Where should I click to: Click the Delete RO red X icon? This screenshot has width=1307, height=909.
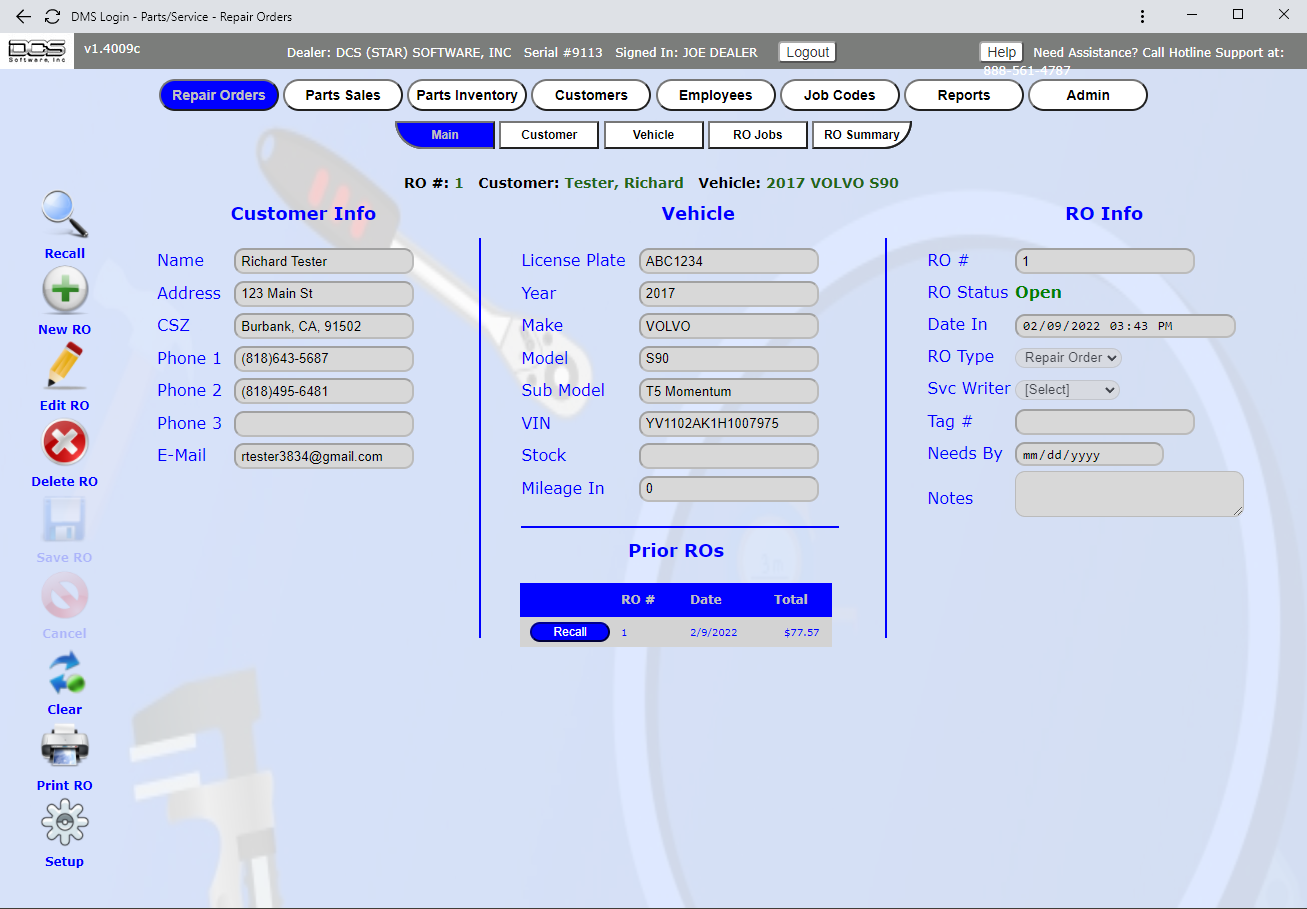click(65, 443)
